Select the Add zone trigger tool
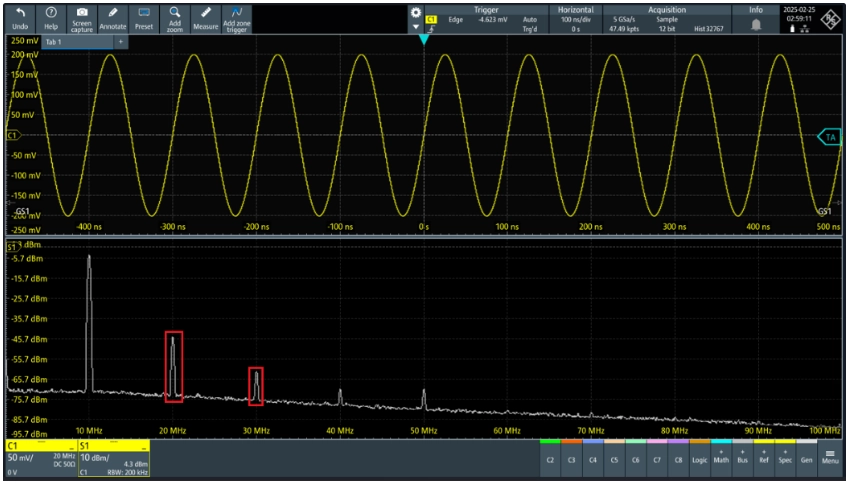 [237, 16]
